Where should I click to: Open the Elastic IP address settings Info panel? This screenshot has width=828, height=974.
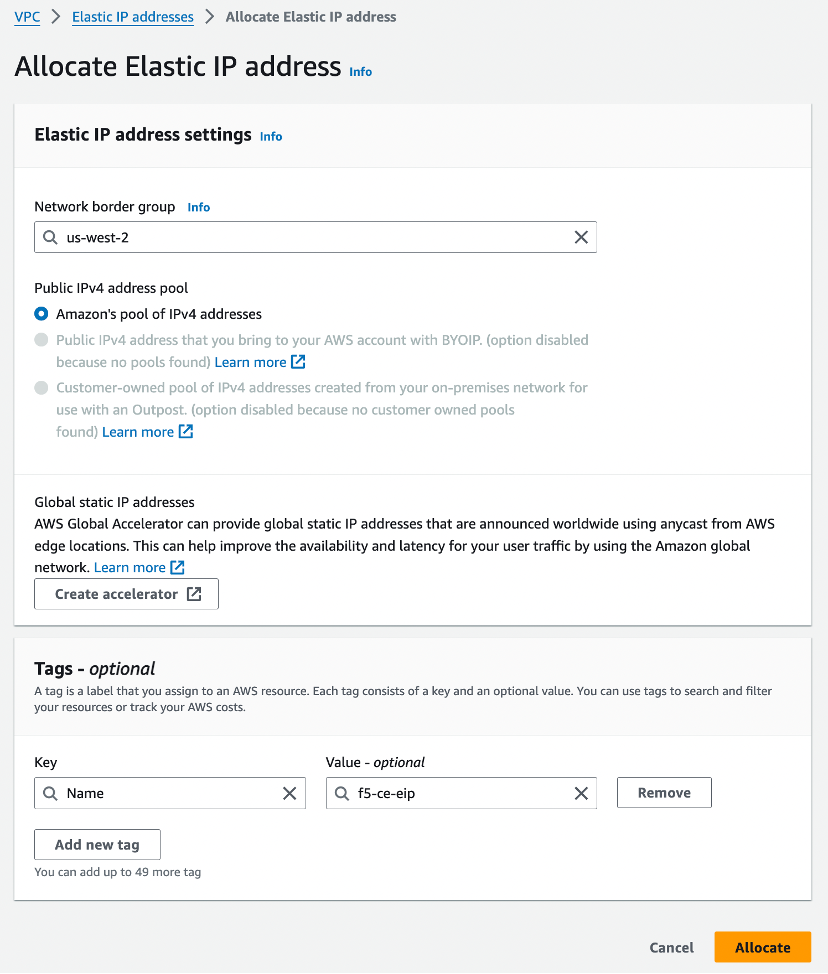(x=270, y=136)
